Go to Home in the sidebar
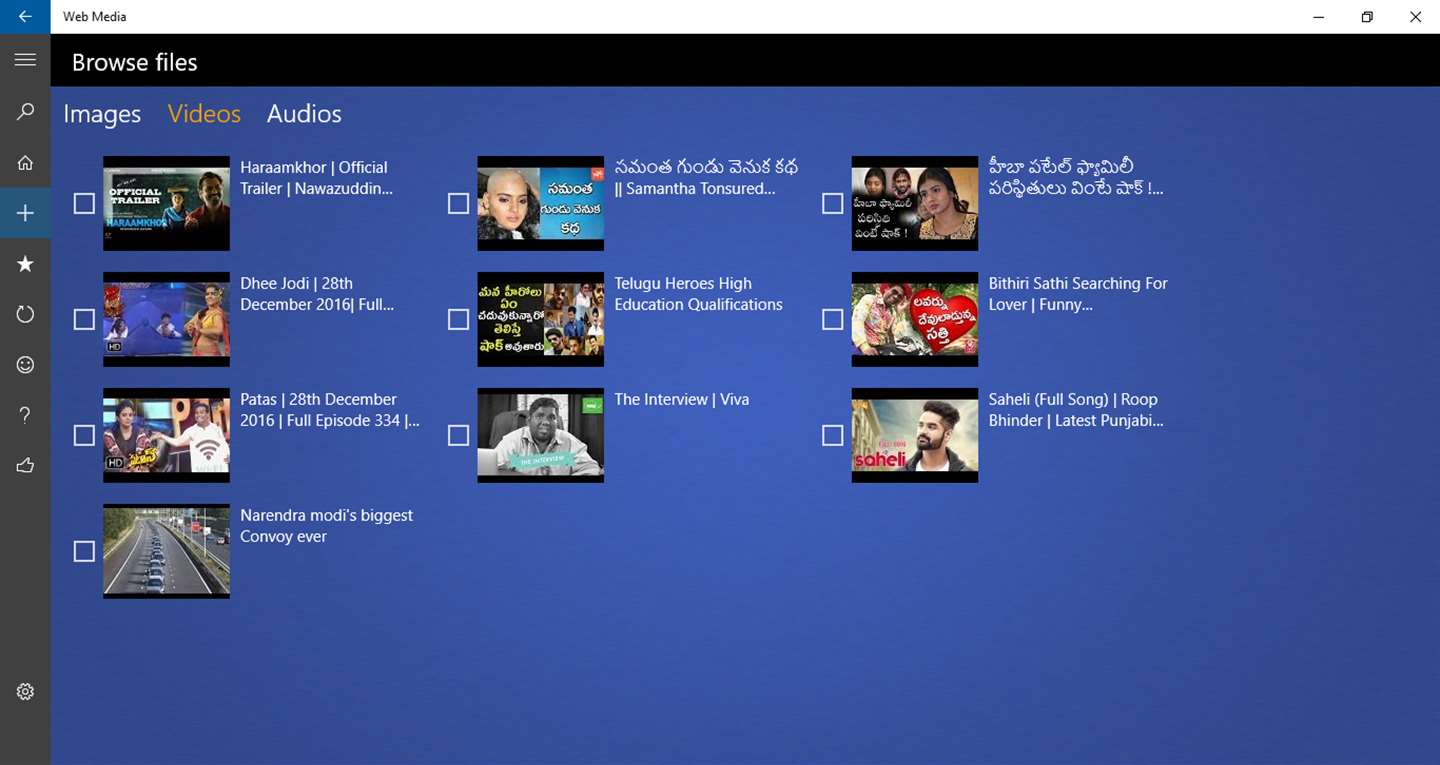The height and width of the screenshot is (765, 1440). (25, 163)
